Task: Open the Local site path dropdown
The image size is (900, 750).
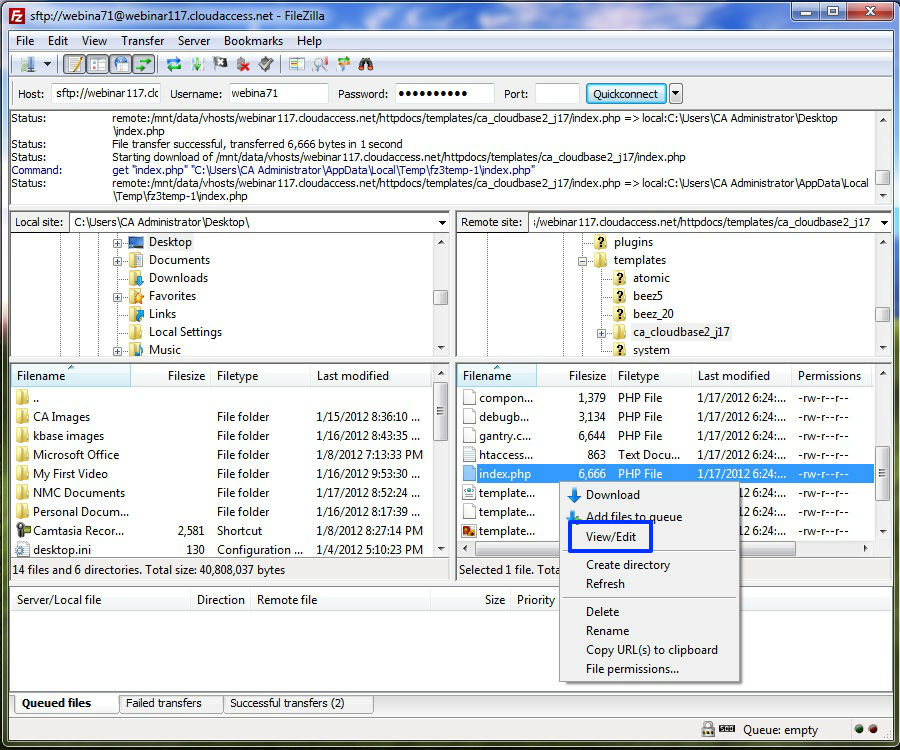Action: (442, 222)
